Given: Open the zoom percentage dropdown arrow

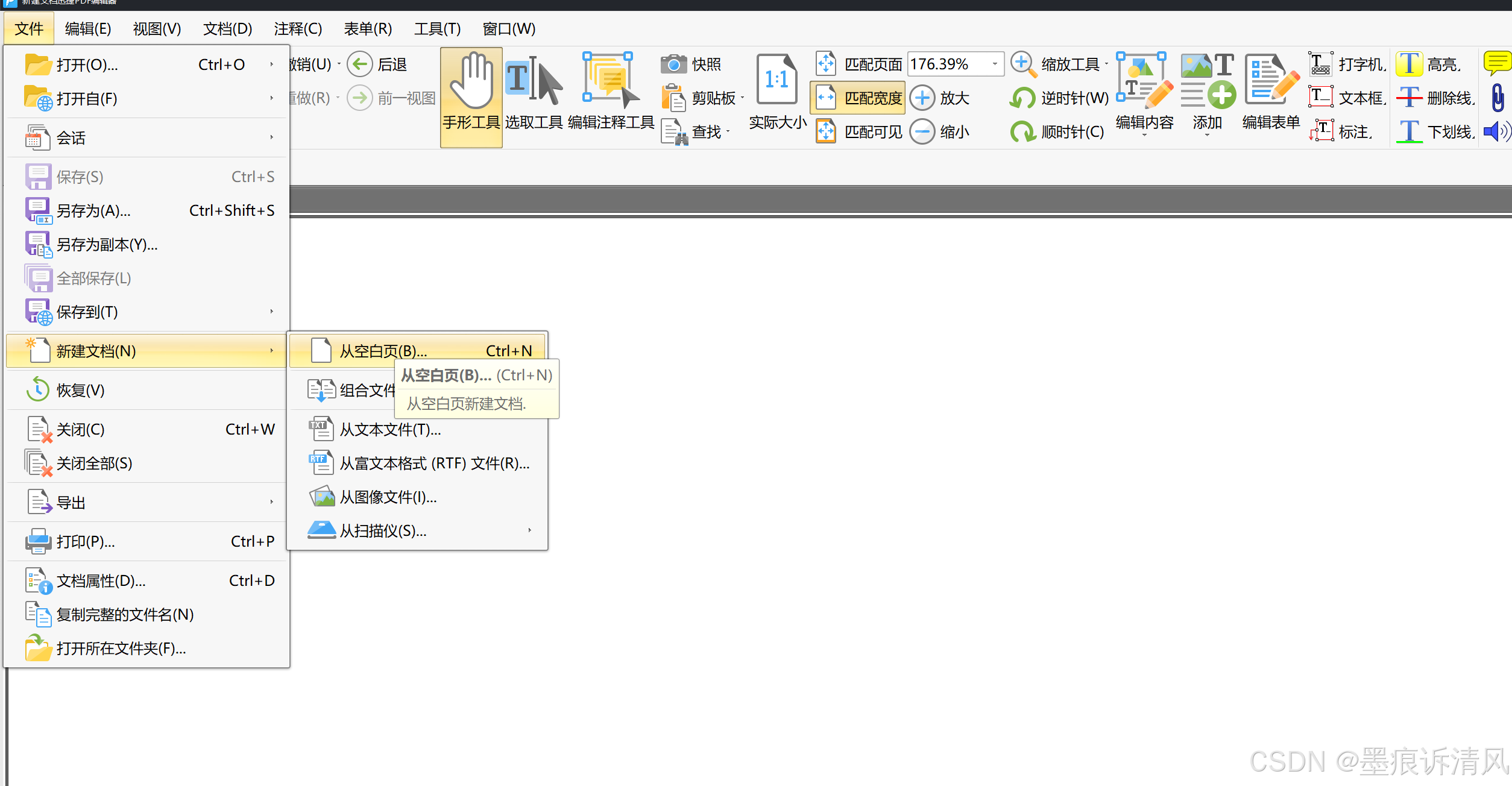Looking at the screenshot, I should pyautogui.click(x=995, y=64).
